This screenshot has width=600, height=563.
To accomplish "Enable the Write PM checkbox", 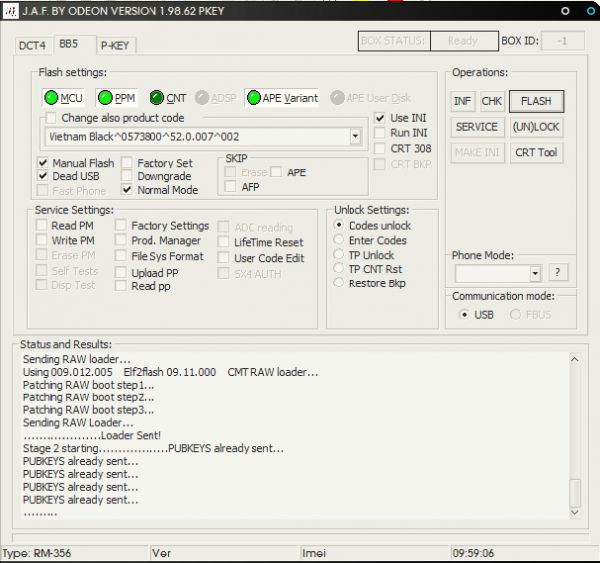I will (41, 240).
